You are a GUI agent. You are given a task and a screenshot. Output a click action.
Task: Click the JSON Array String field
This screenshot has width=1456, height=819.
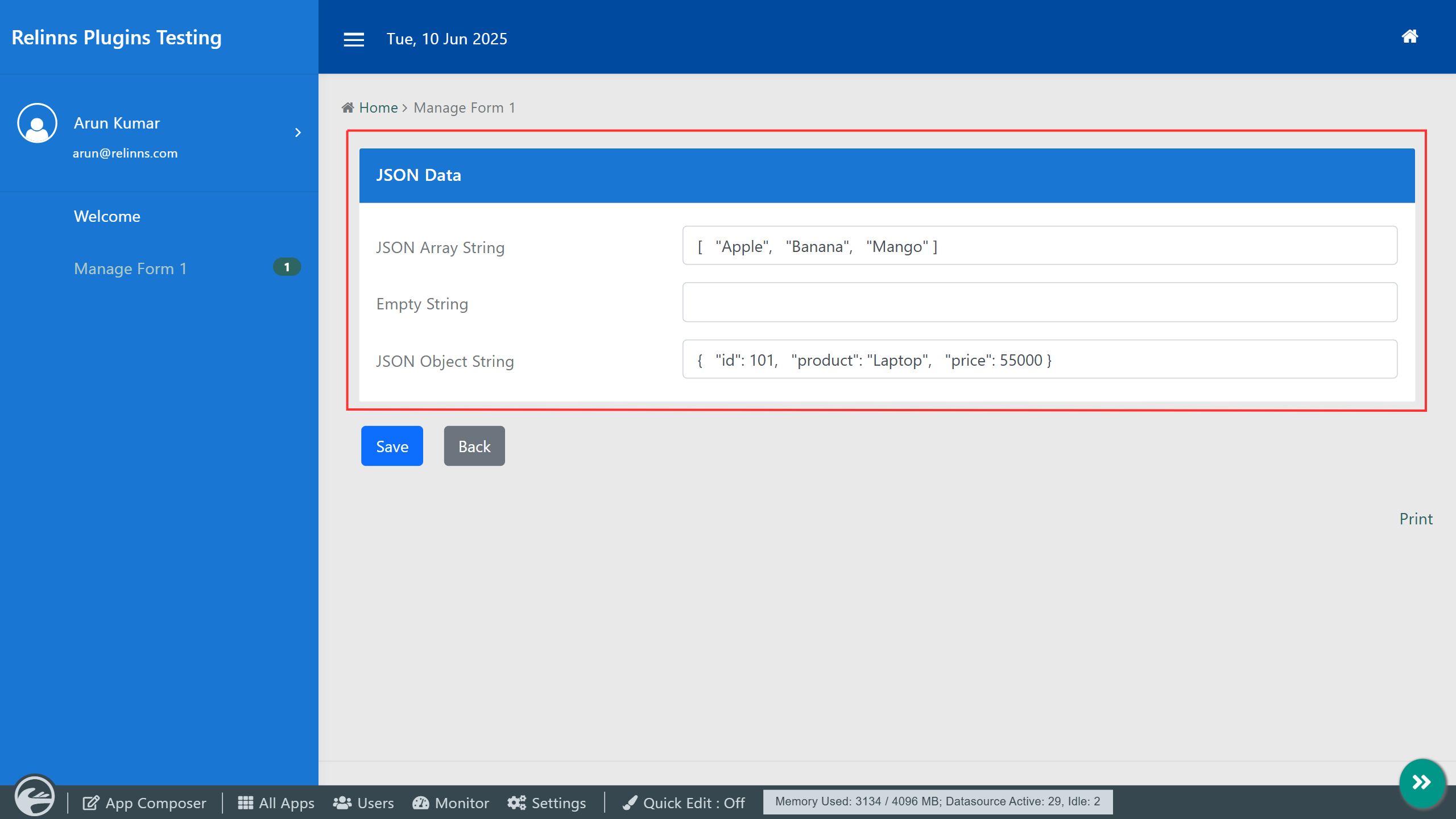pos(1039,246)
